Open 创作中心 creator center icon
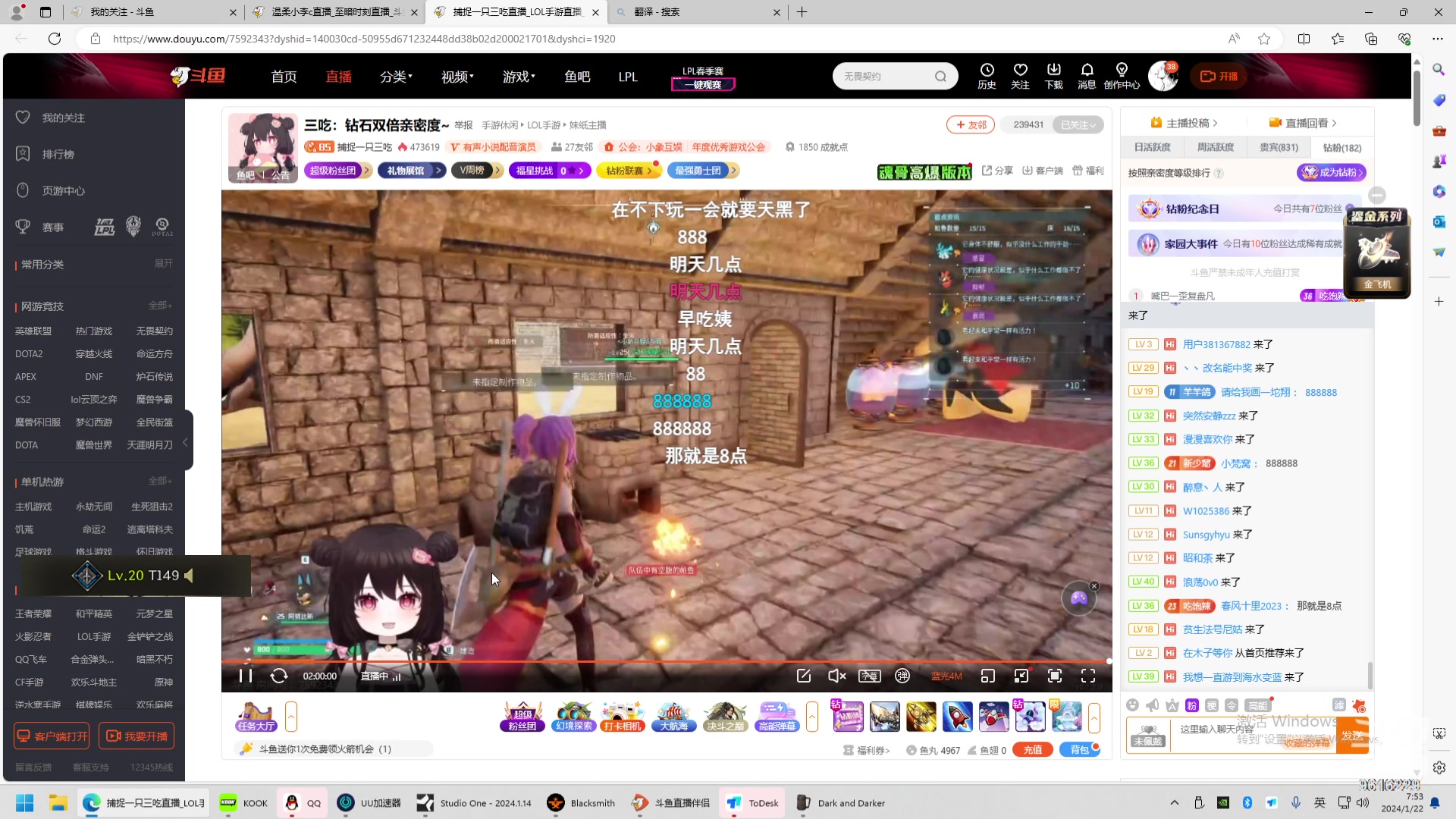Image resolution: width=1456 pixels, height=819 pixels. tap(1122, 76)
